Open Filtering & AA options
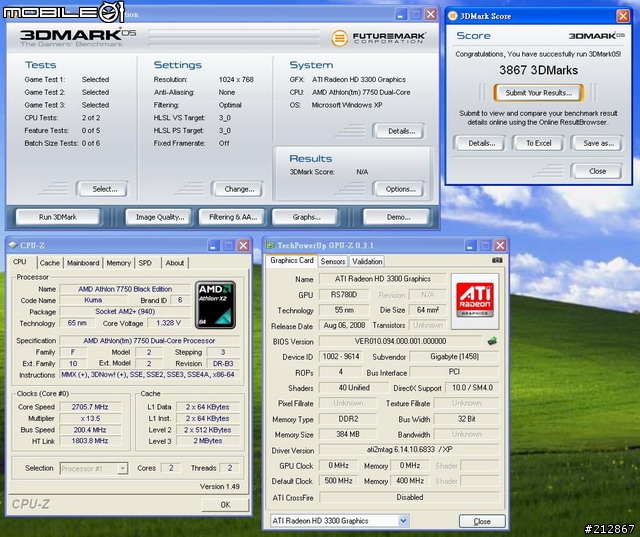Screen dimensions: 640x537 pos(233,217)
